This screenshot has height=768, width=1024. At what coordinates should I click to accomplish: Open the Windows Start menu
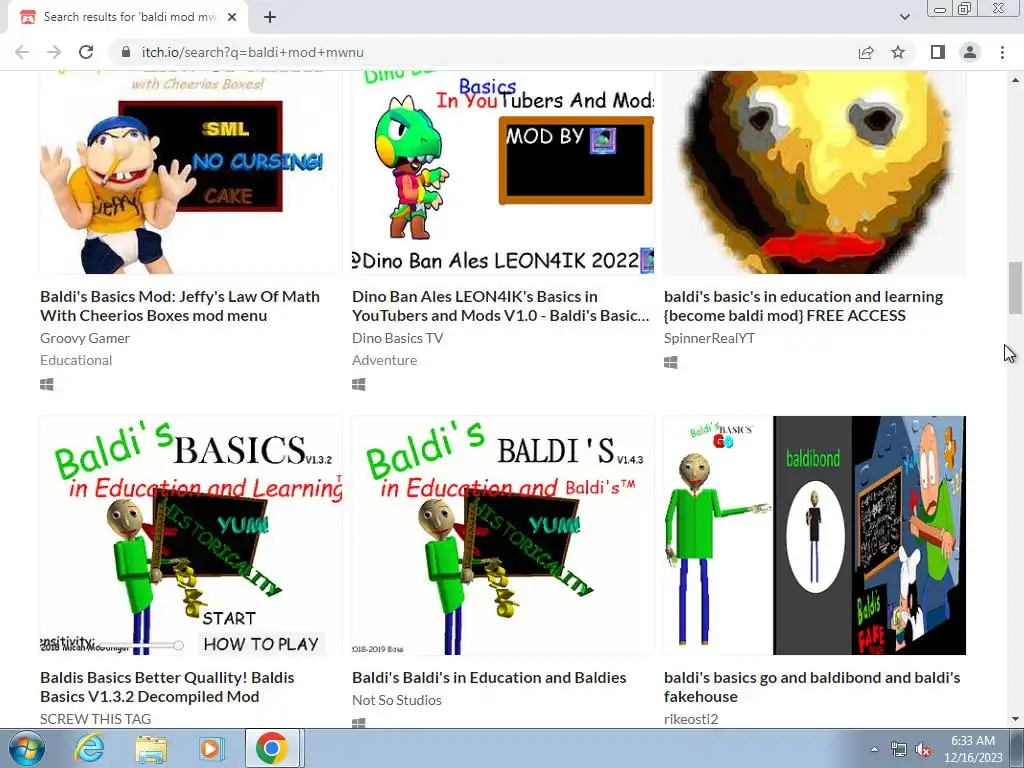click(26, 748)
